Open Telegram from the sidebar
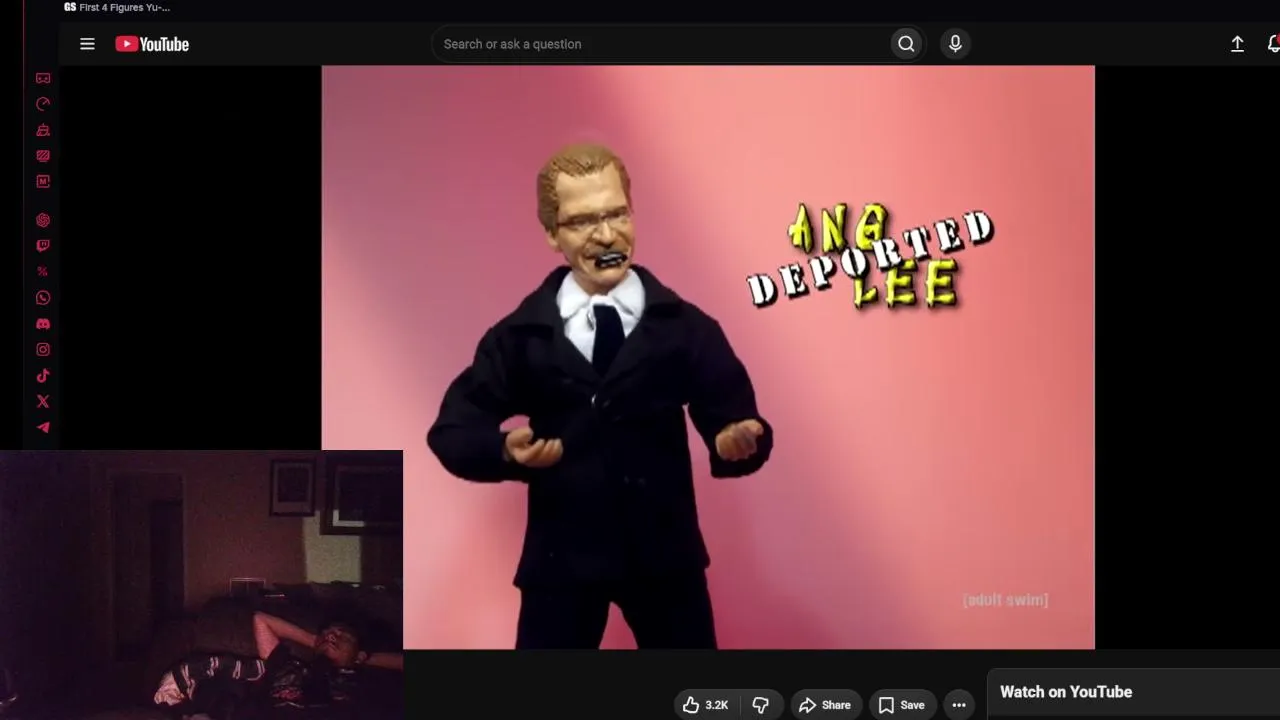 tap(43, 428)
